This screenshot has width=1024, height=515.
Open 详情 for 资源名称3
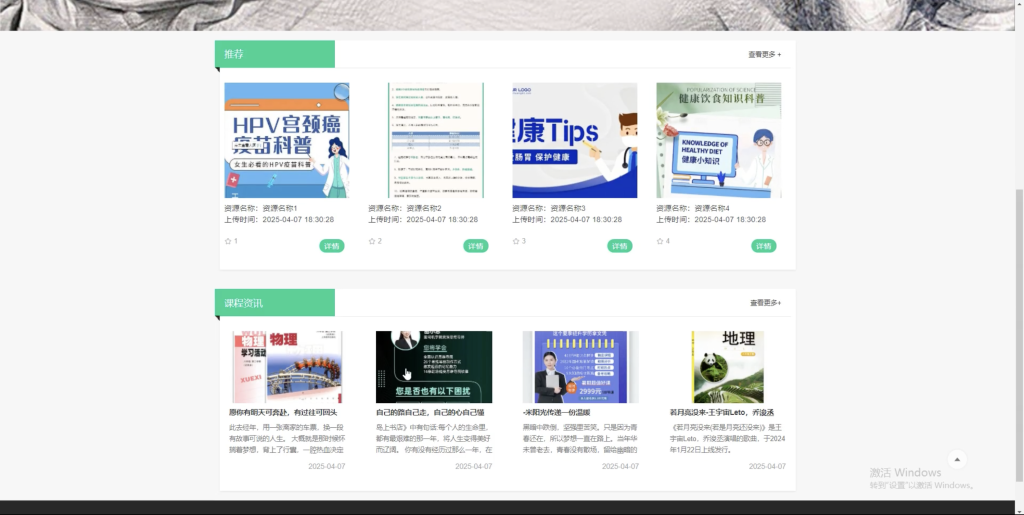tap(620, 246)
